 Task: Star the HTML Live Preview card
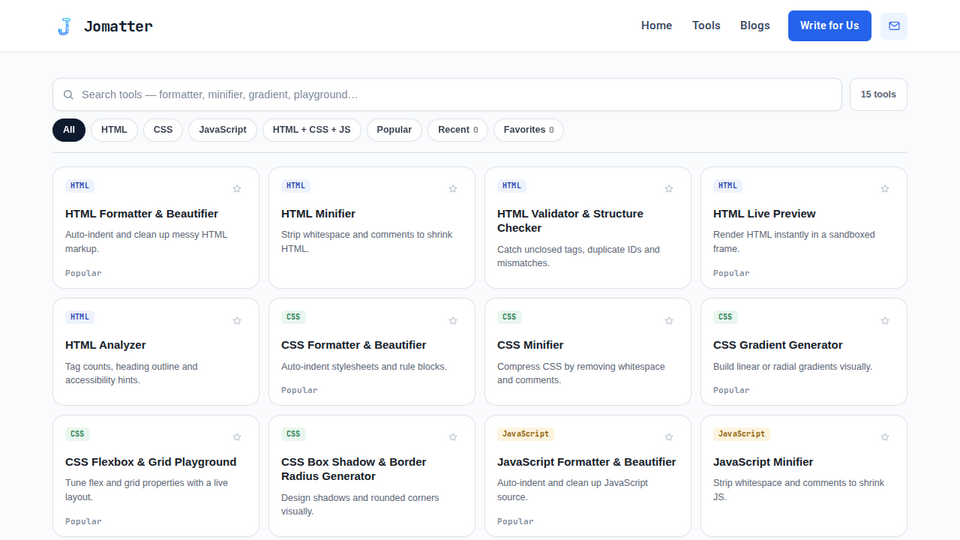885,189
